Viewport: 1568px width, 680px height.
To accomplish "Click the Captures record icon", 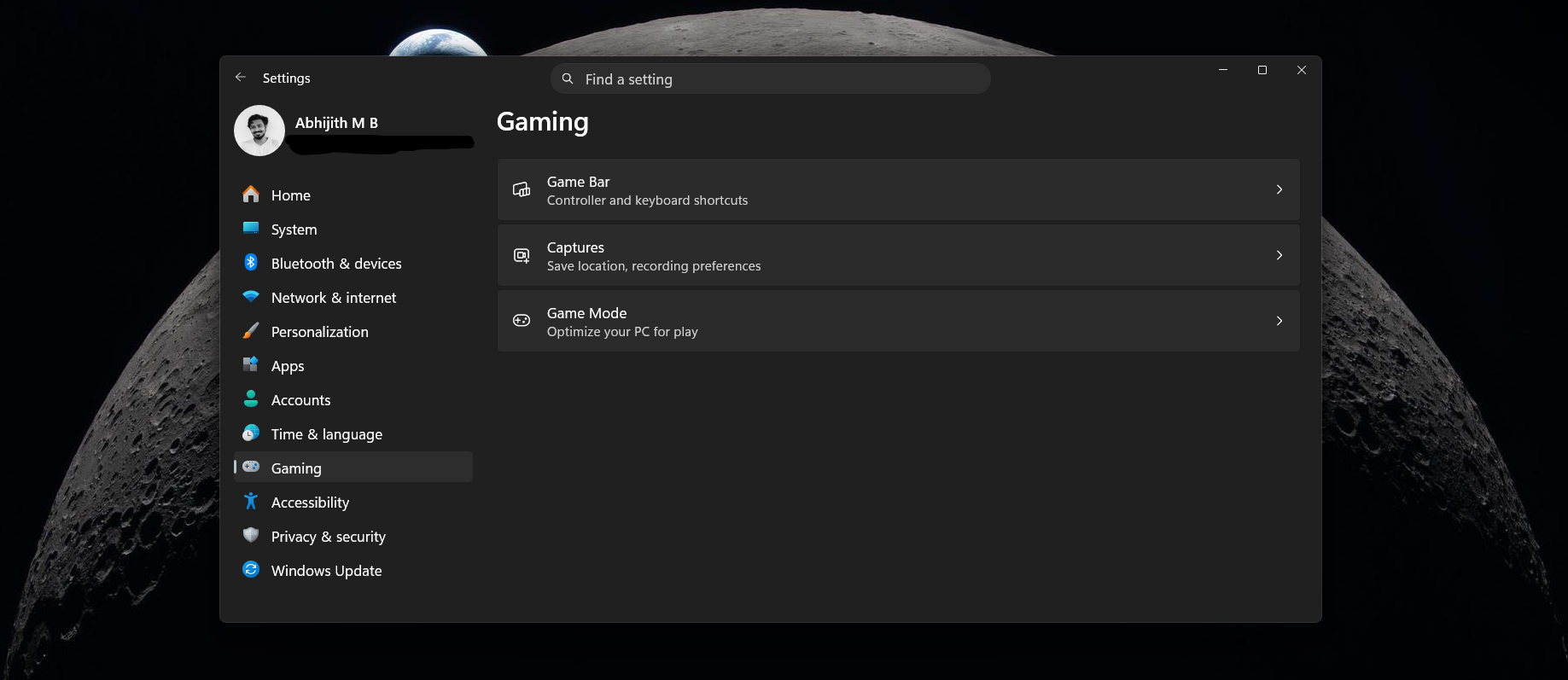I will 522,255.
